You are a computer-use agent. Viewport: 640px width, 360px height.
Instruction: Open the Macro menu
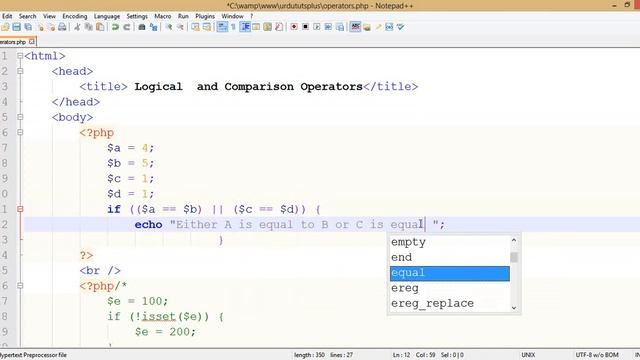click(162, 16)
